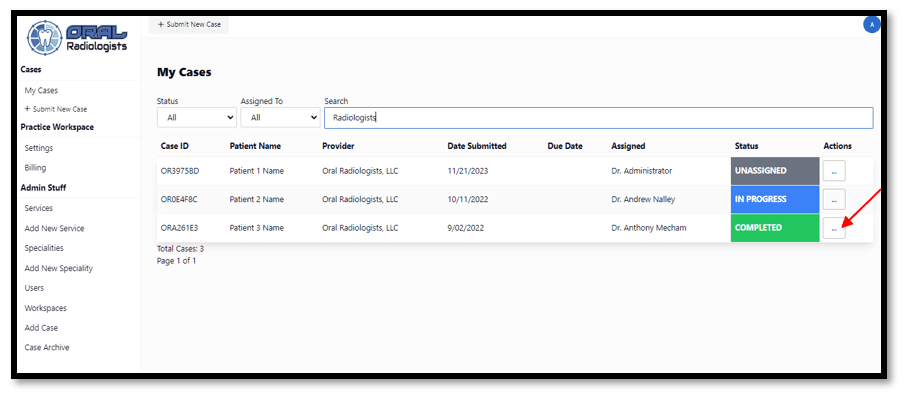Select Add New Service in sidebar

point(54,228)
